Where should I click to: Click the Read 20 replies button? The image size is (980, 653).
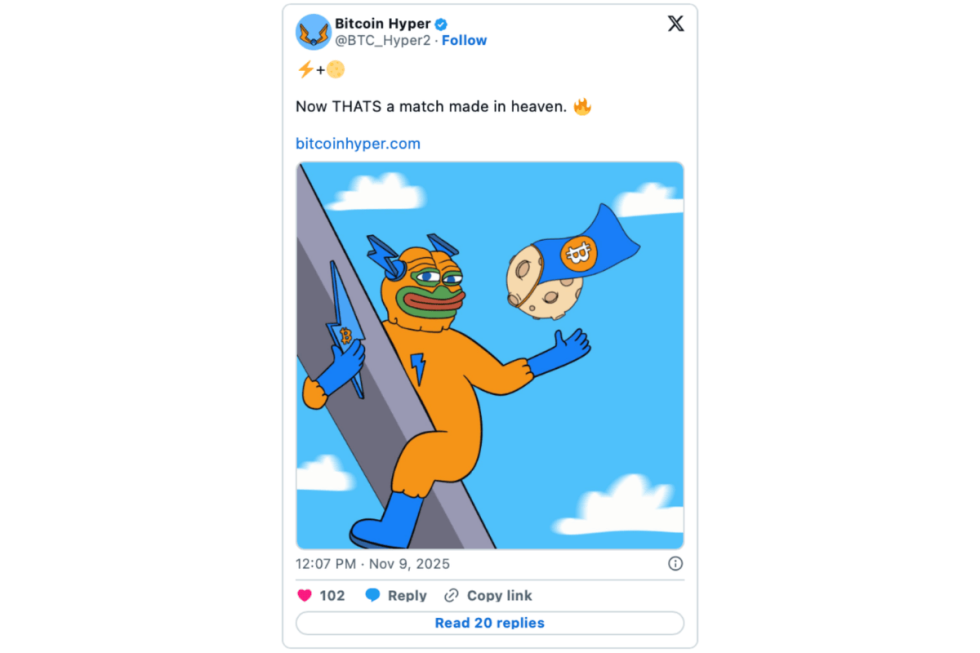490,623
